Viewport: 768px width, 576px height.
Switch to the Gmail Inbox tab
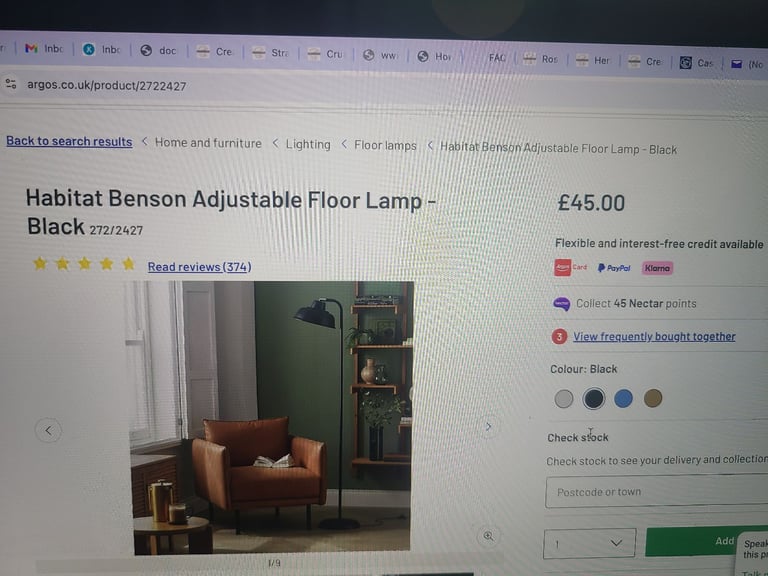tap(45, 48)
